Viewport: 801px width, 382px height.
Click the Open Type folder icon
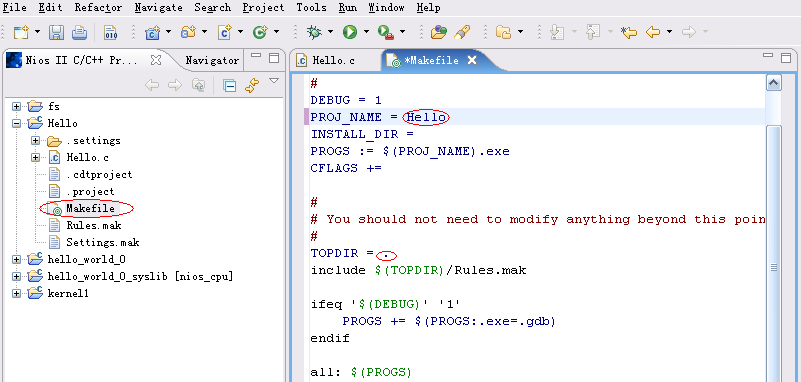click(x=439, y=32)
